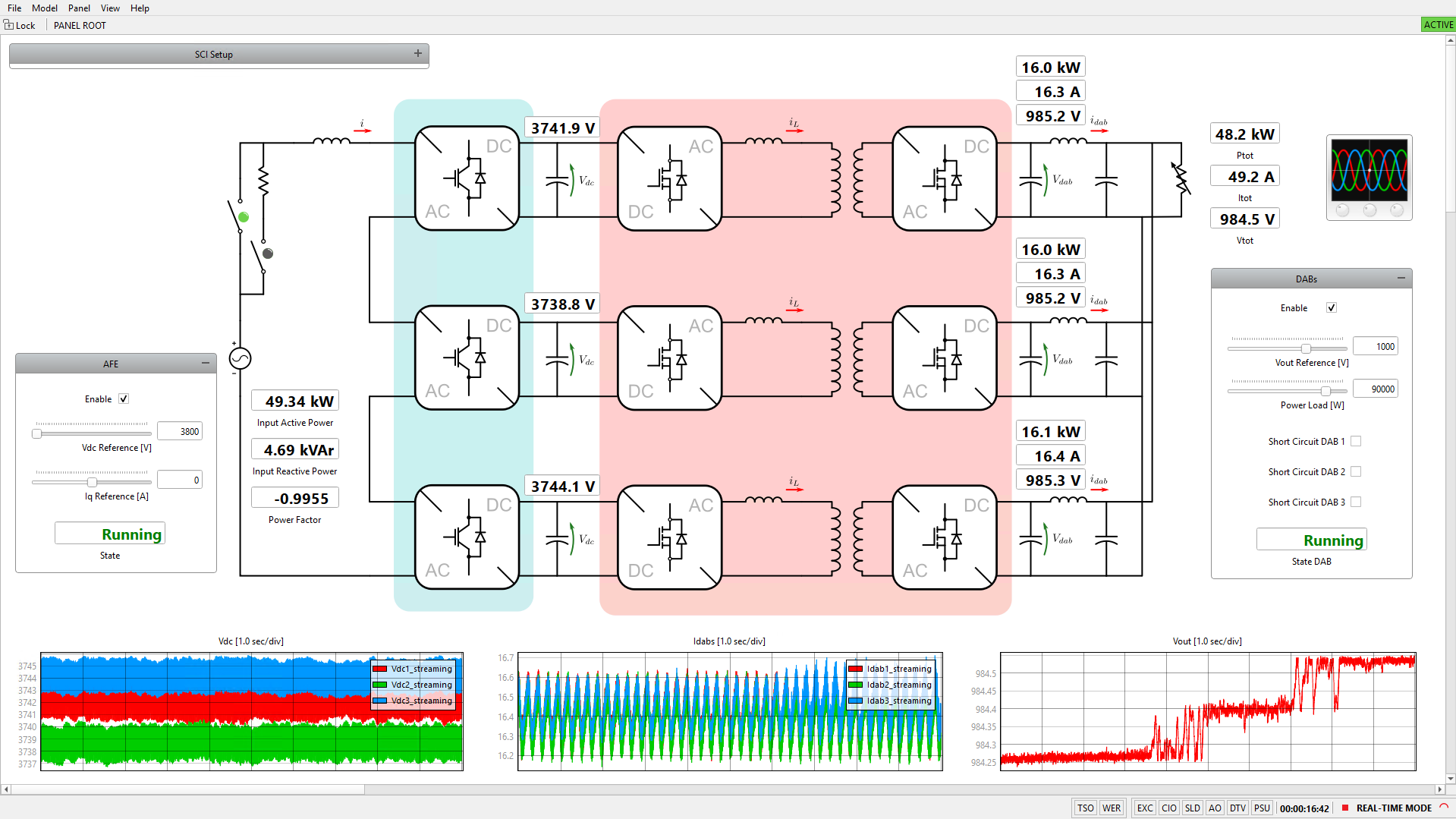Open the Model menu
Viewport: 1456px width, 819px height.
[45, 8]
